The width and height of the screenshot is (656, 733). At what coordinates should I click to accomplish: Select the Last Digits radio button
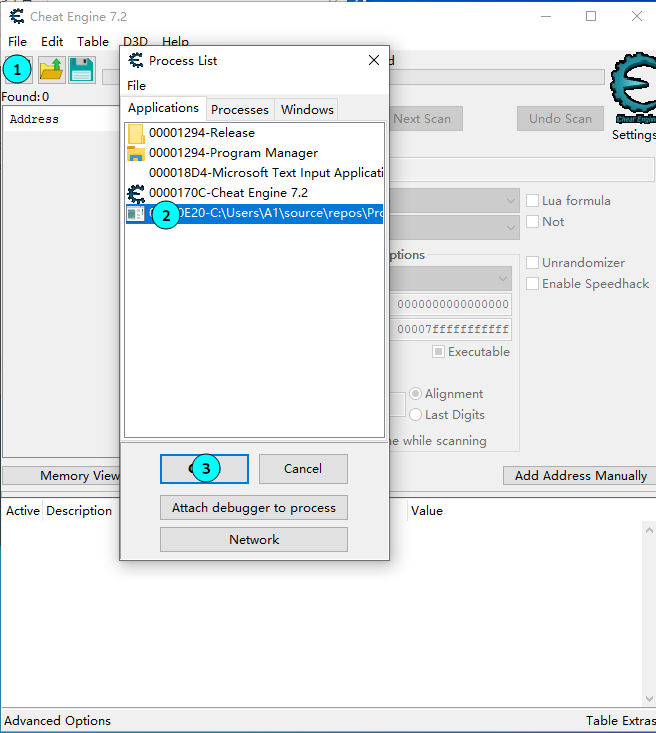coord(415,415)
